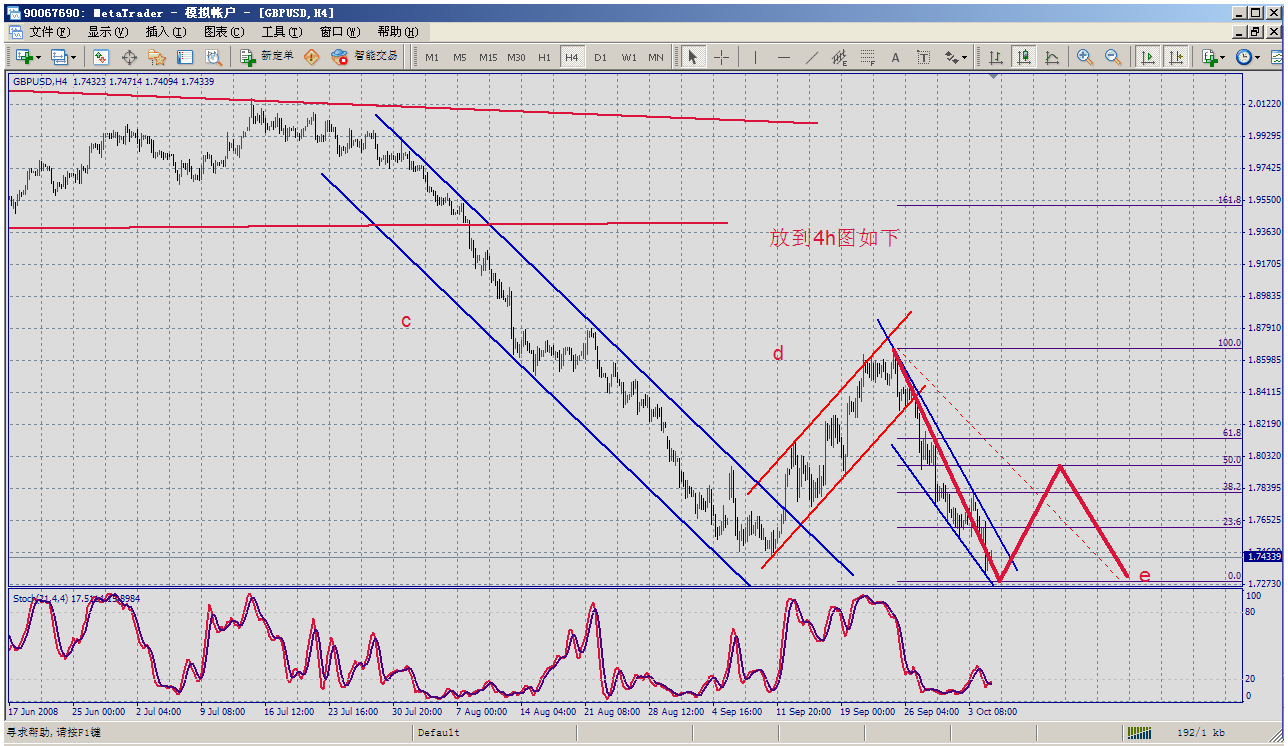Image resolution: width=1288 pixels, height=746 pixels.
Task: Switch chart to MN timeframe
Action: pyautogui.click(x=656, y=57)
